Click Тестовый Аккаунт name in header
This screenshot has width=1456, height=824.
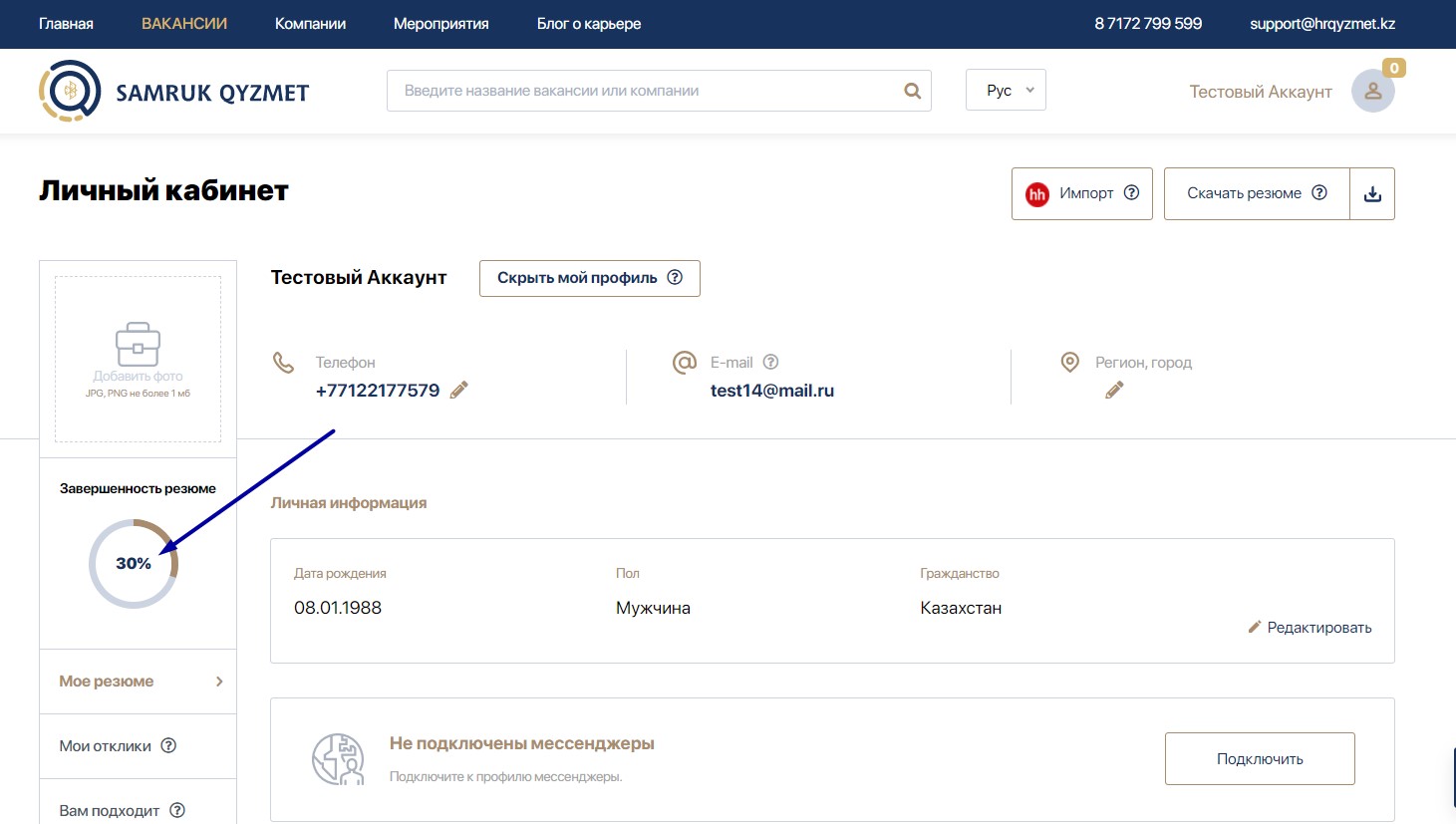point(1261,92)
